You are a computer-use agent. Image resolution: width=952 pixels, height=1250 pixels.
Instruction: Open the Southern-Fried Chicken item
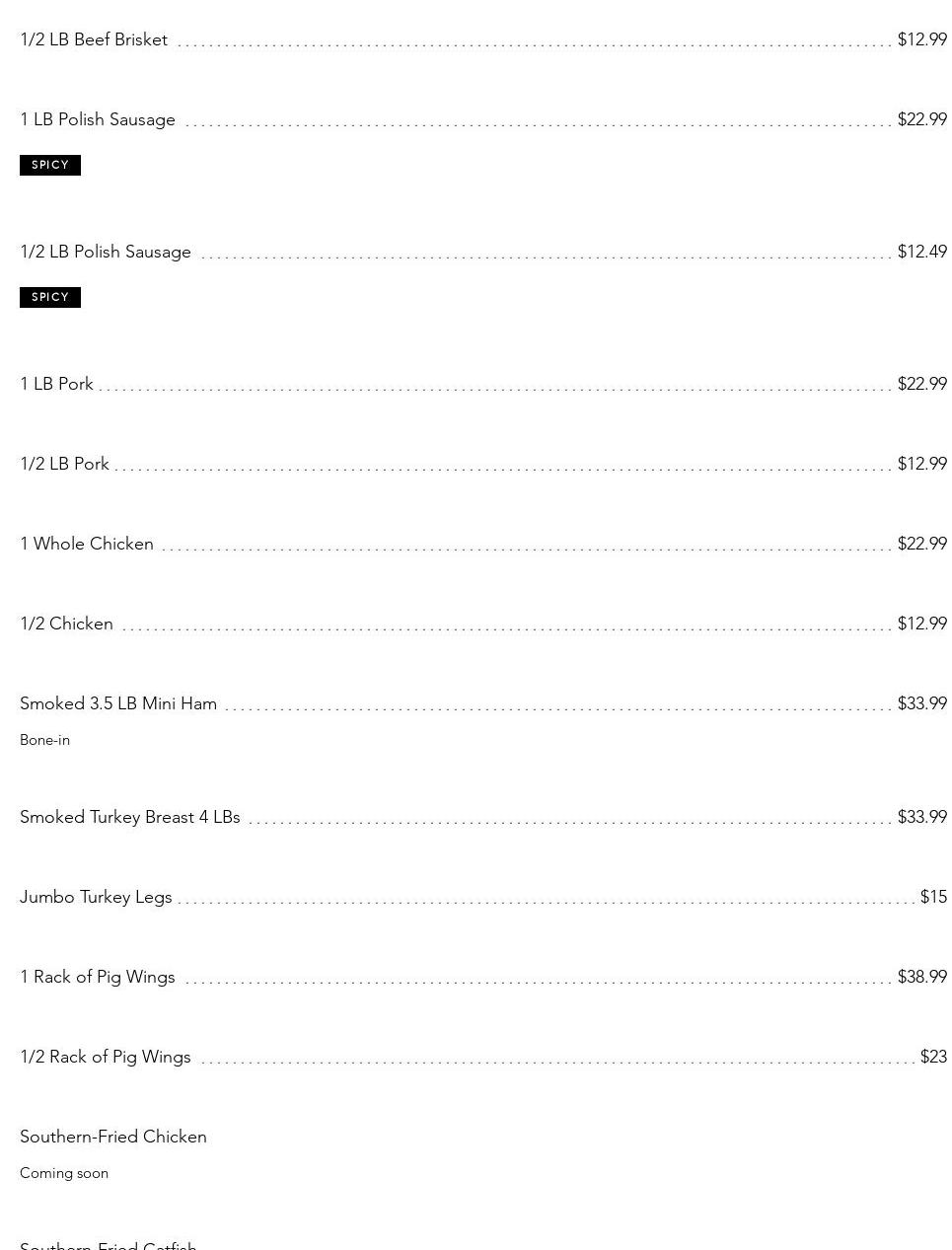113,1137
